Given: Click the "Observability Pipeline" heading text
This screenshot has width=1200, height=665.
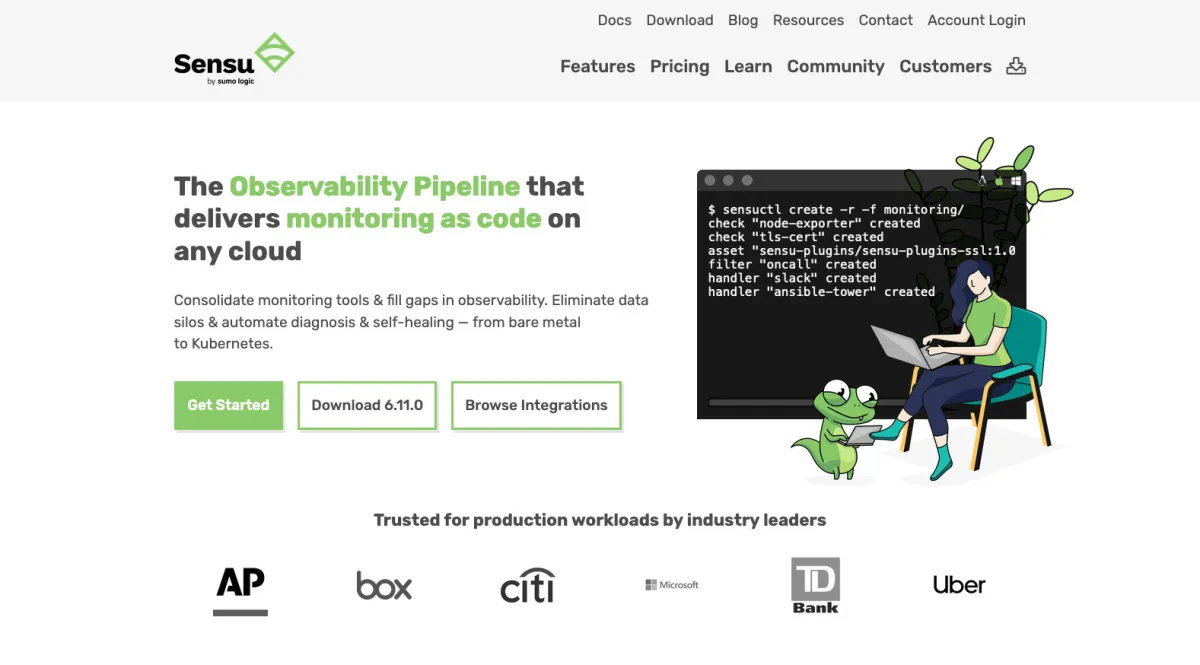Looking at the screenshot, I should [x=375, y=186].
